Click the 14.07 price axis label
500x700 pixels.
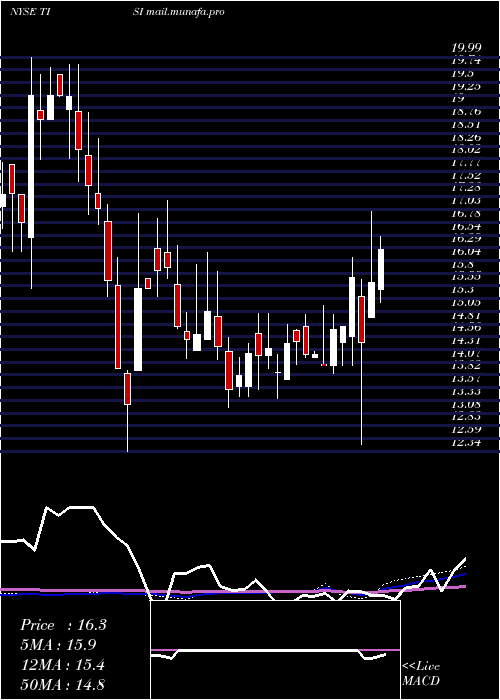[x=466, y=353]
